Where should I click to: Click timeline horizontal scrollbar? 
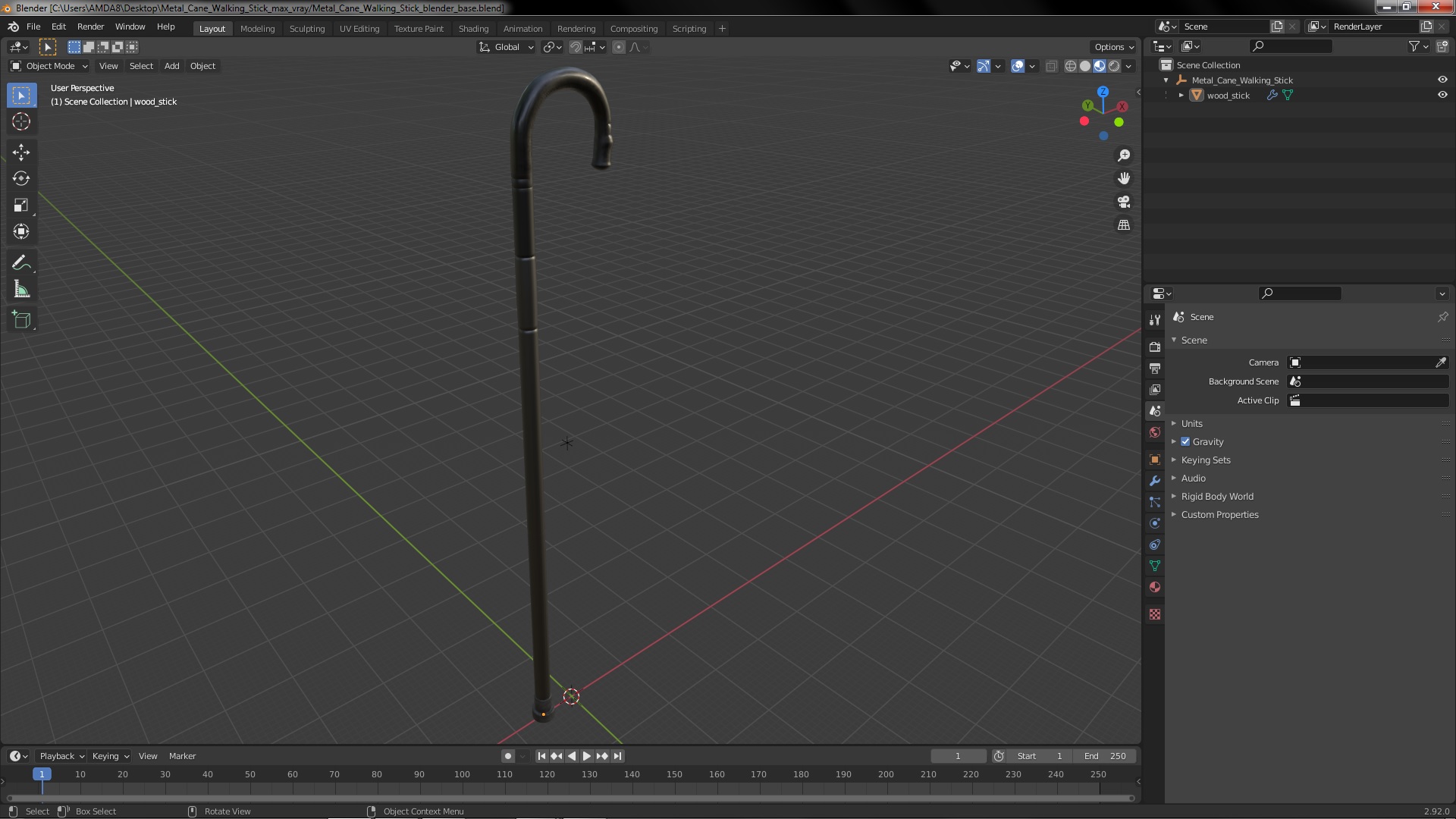[570, 798]
